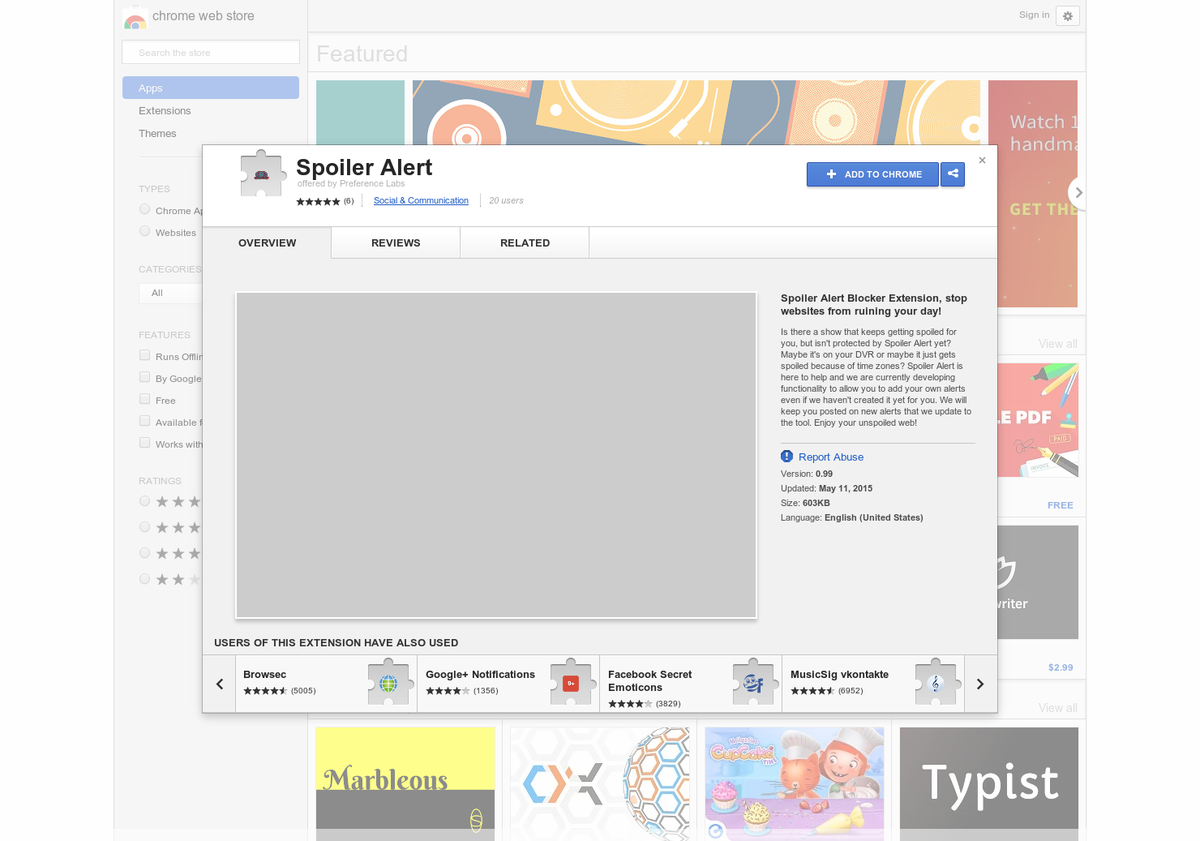Click Add to Chrome button

click(873, 174)
